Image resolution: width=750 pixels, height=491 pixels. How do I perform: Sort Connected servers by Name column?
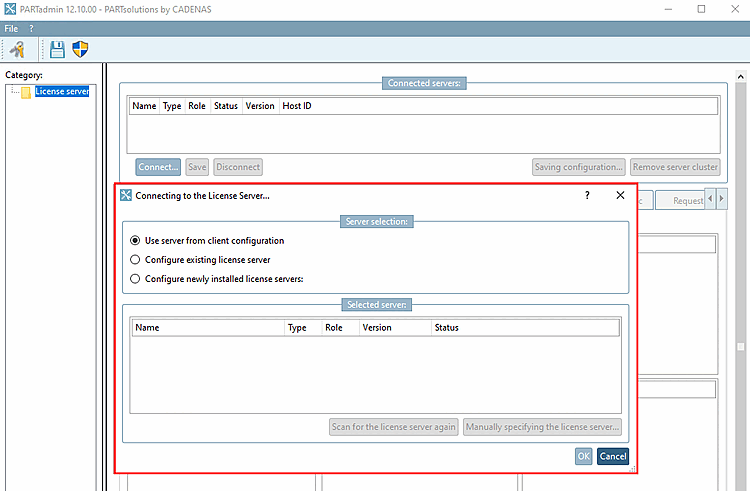(144, 106)
